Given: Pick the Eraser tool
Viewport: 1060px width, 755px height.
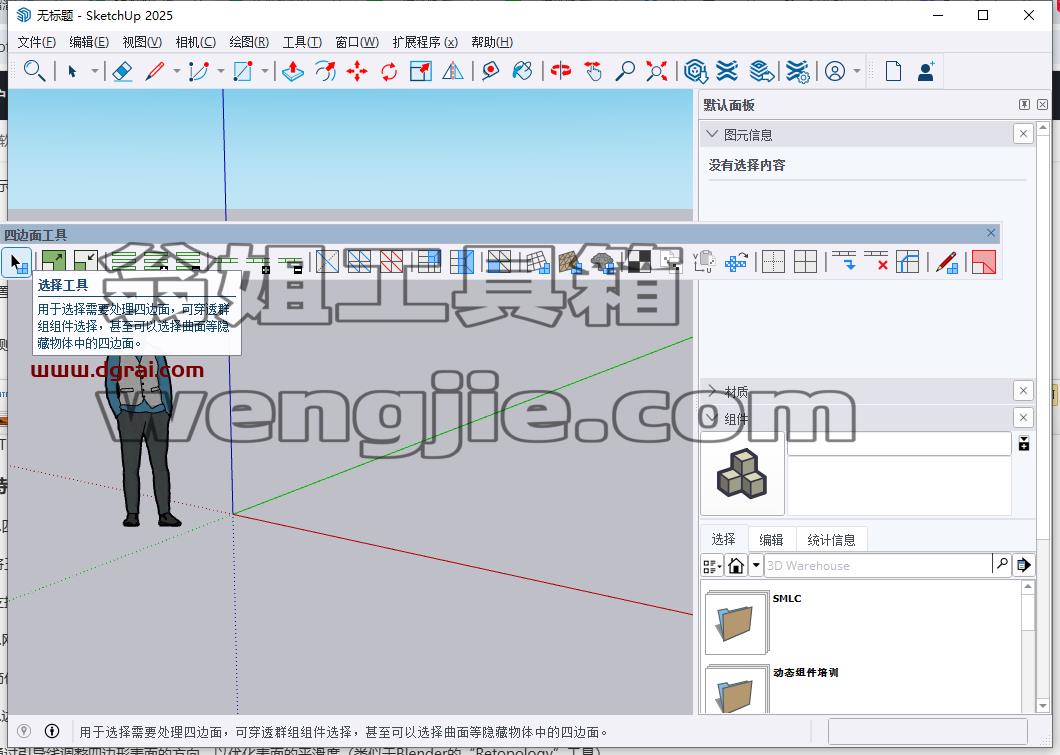Looking at the screenshot, I should [x=122, y=71].
